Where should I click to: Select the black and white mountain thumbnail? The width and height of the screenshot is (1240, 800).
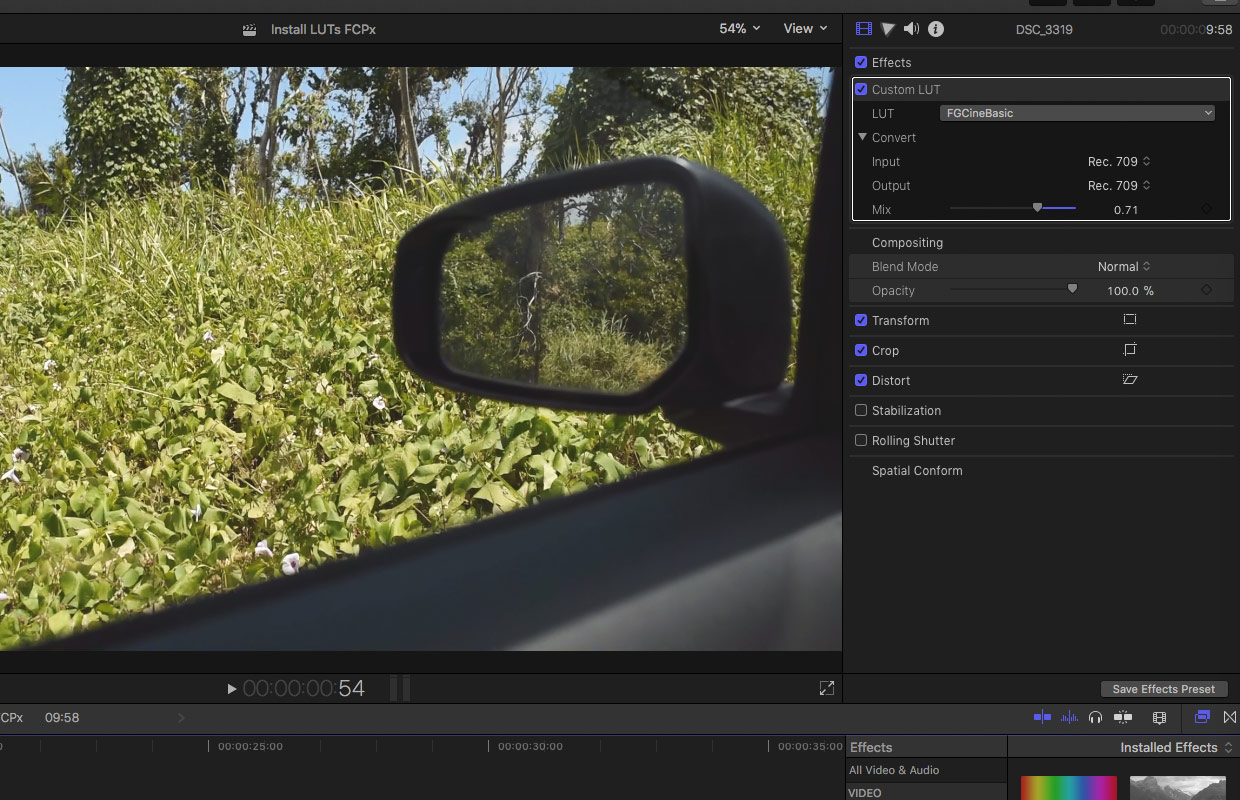click(1178, 788)
